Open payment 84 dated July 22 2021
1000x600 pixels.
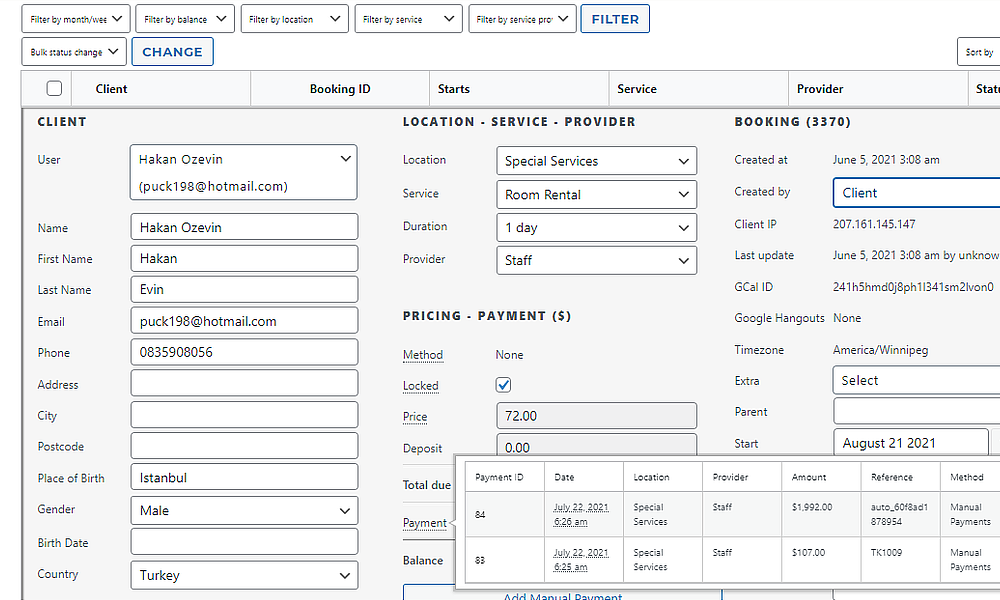tap(584, 513)
